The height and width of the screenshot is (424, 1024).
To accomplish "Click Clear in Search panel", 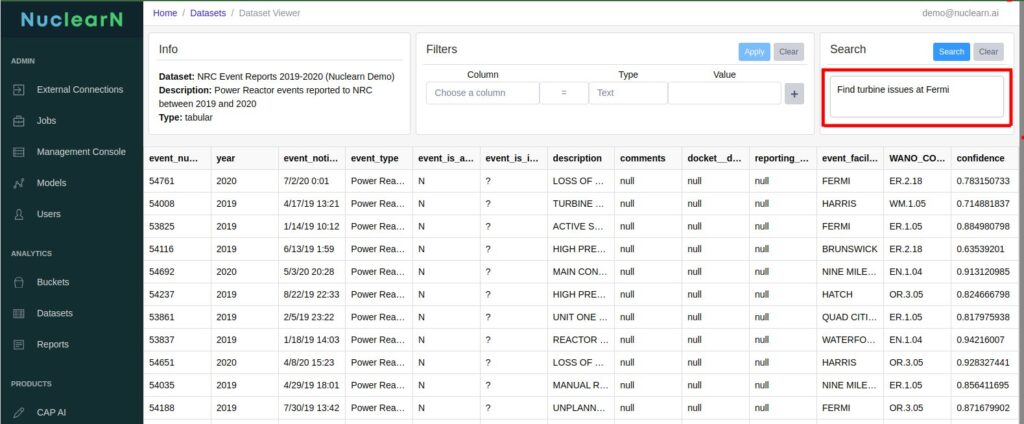I will (x=988, y=52).
